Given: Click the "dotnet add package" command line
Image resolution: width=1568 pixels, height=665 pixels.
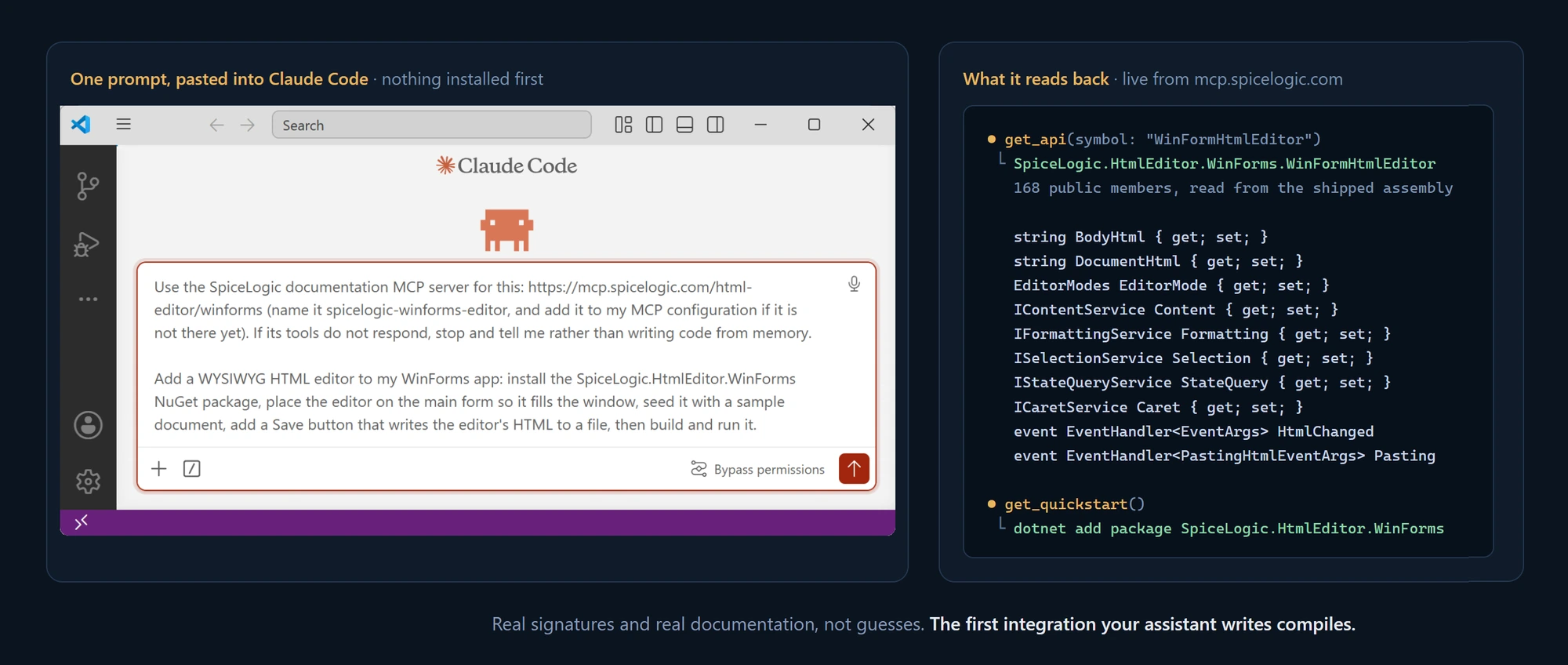Looking at the screenshot, I should (x=1229, y=528).
